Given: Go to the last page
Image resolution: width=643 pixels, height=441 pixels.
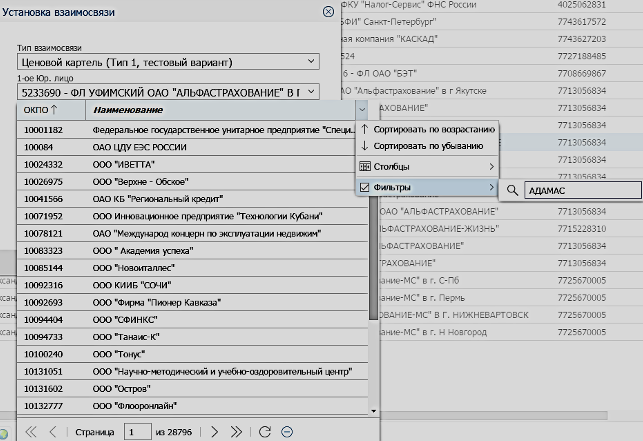Looking at the screenshot, I should click(x=236, y=432).
